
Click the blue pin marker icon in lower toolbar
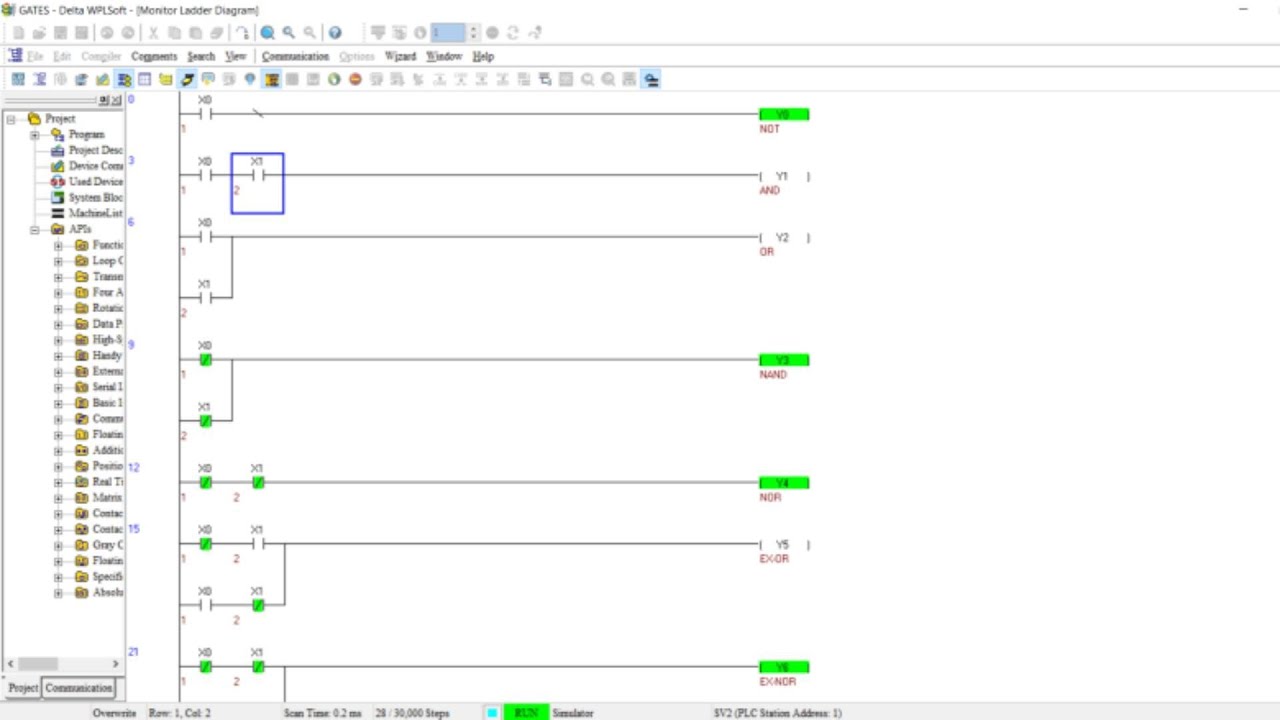pyautogui.click(x=250, y=79)
